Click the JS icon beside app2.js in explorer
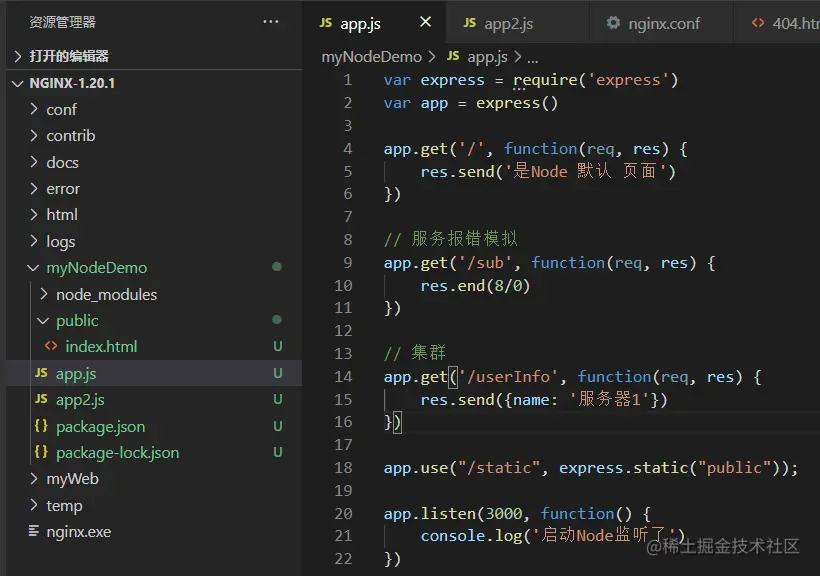Screen dimensions: 820x576 (x=41, y=400)
